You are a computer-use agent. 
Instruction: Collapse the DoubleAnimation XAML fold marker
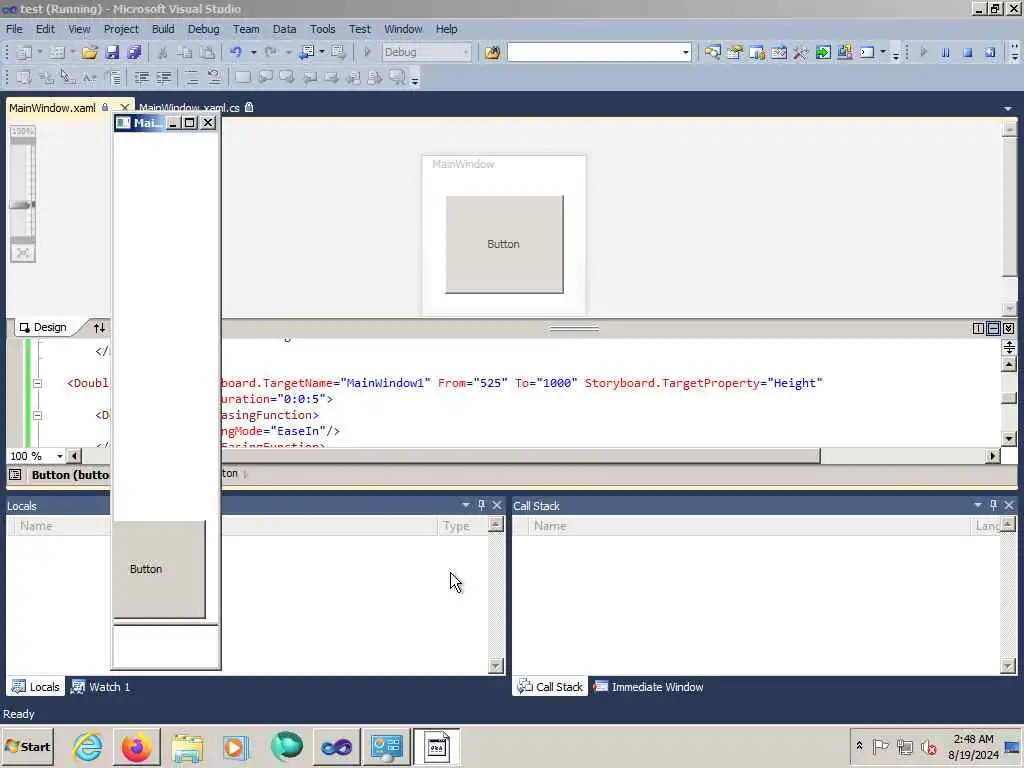click(37, 383)
